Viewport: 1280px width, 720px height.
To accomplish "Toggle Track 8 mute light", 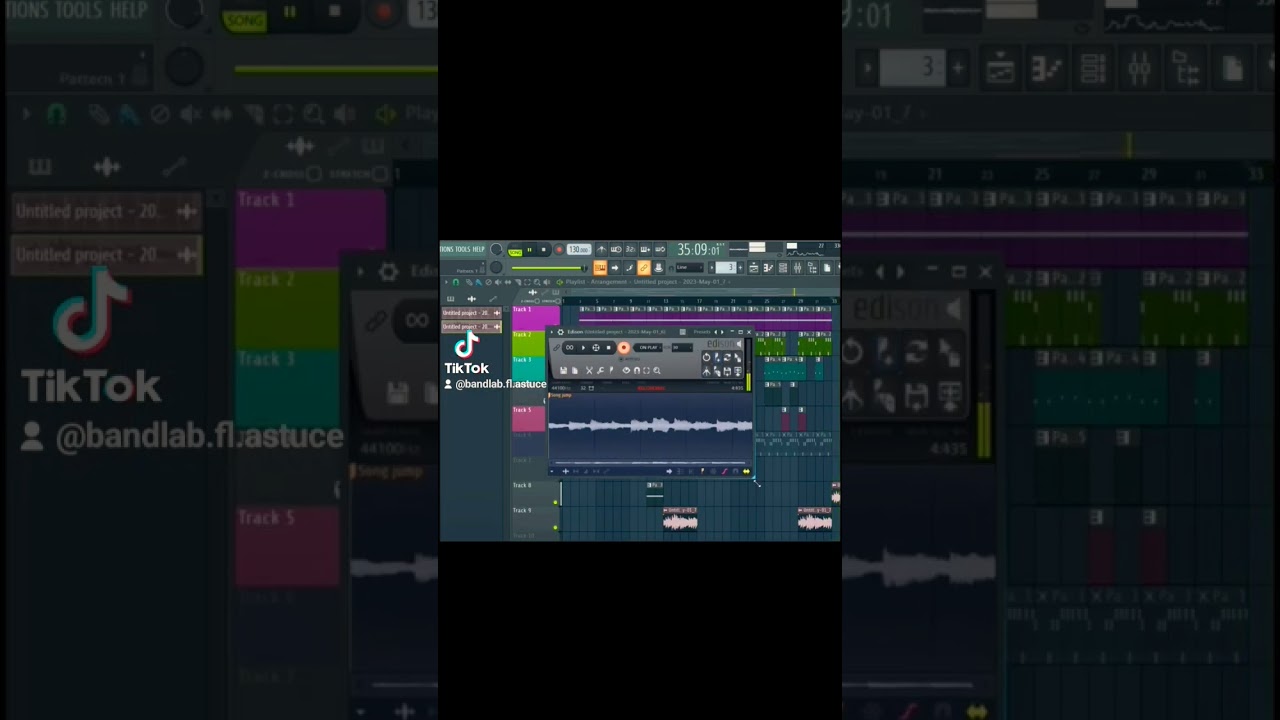I will click(556, 502).
